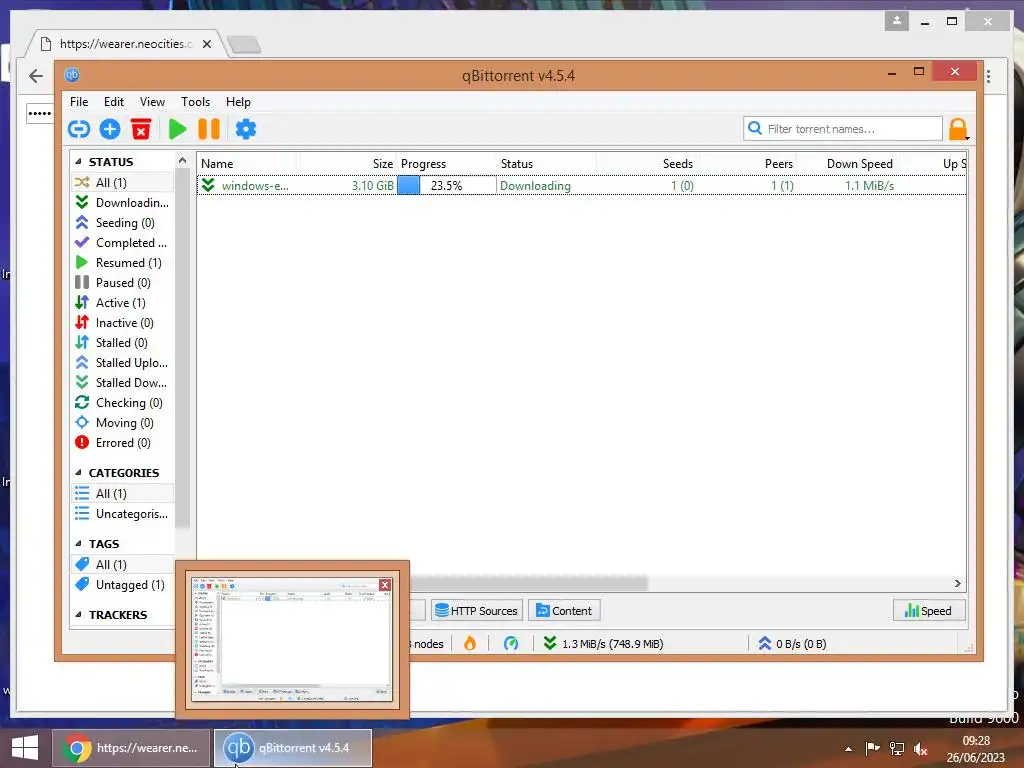
Task: Click the Downloading status cell
Action: coord(535,185)
